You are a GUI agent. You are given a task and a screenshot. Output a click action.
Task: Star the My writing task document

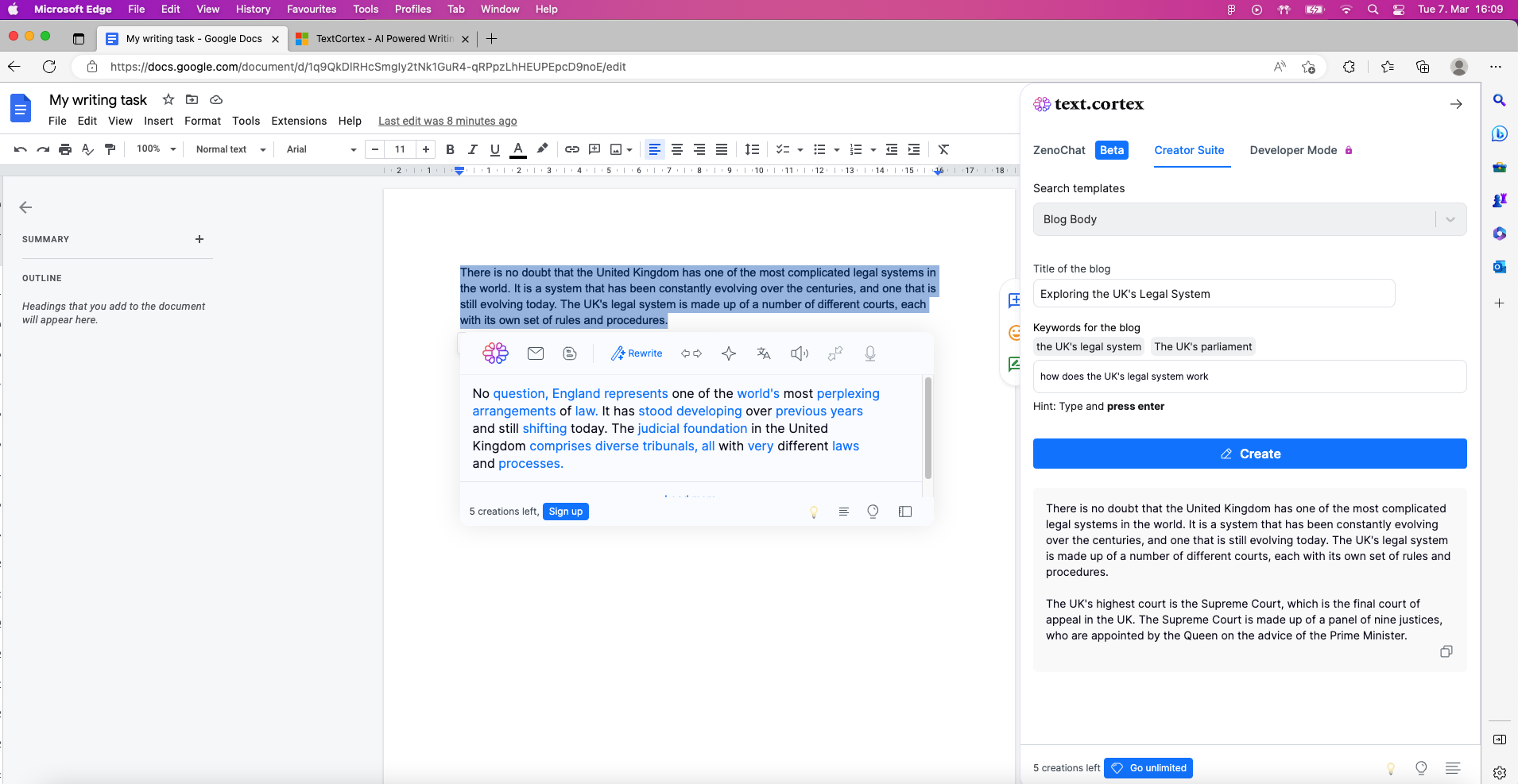168,99
